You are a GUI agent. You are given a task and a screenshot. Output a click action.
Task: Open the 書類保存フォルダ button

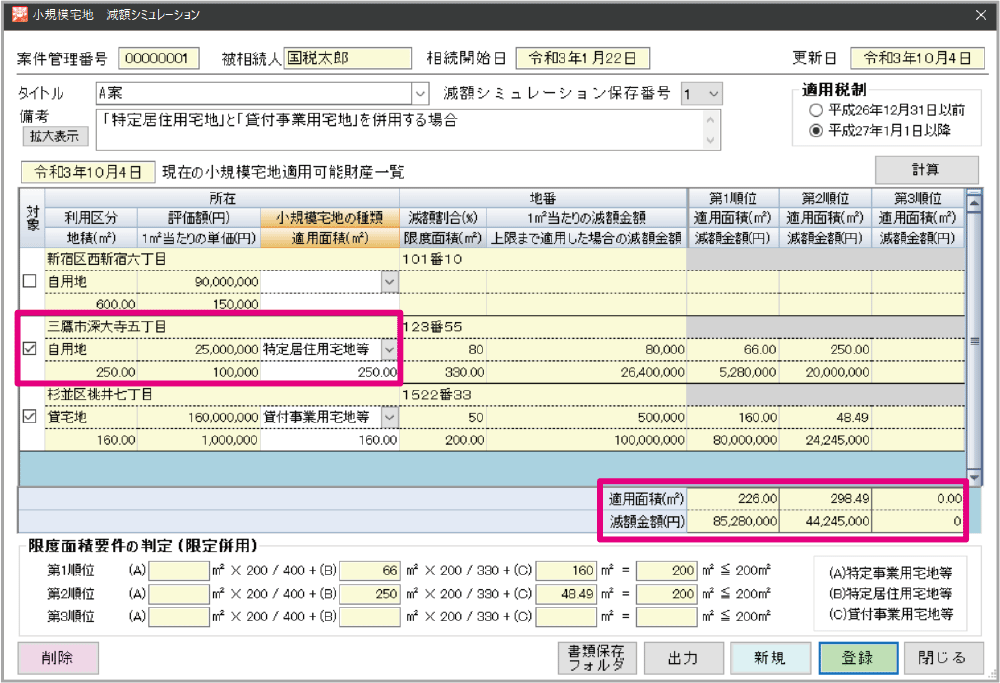click(x=595, y=658)
